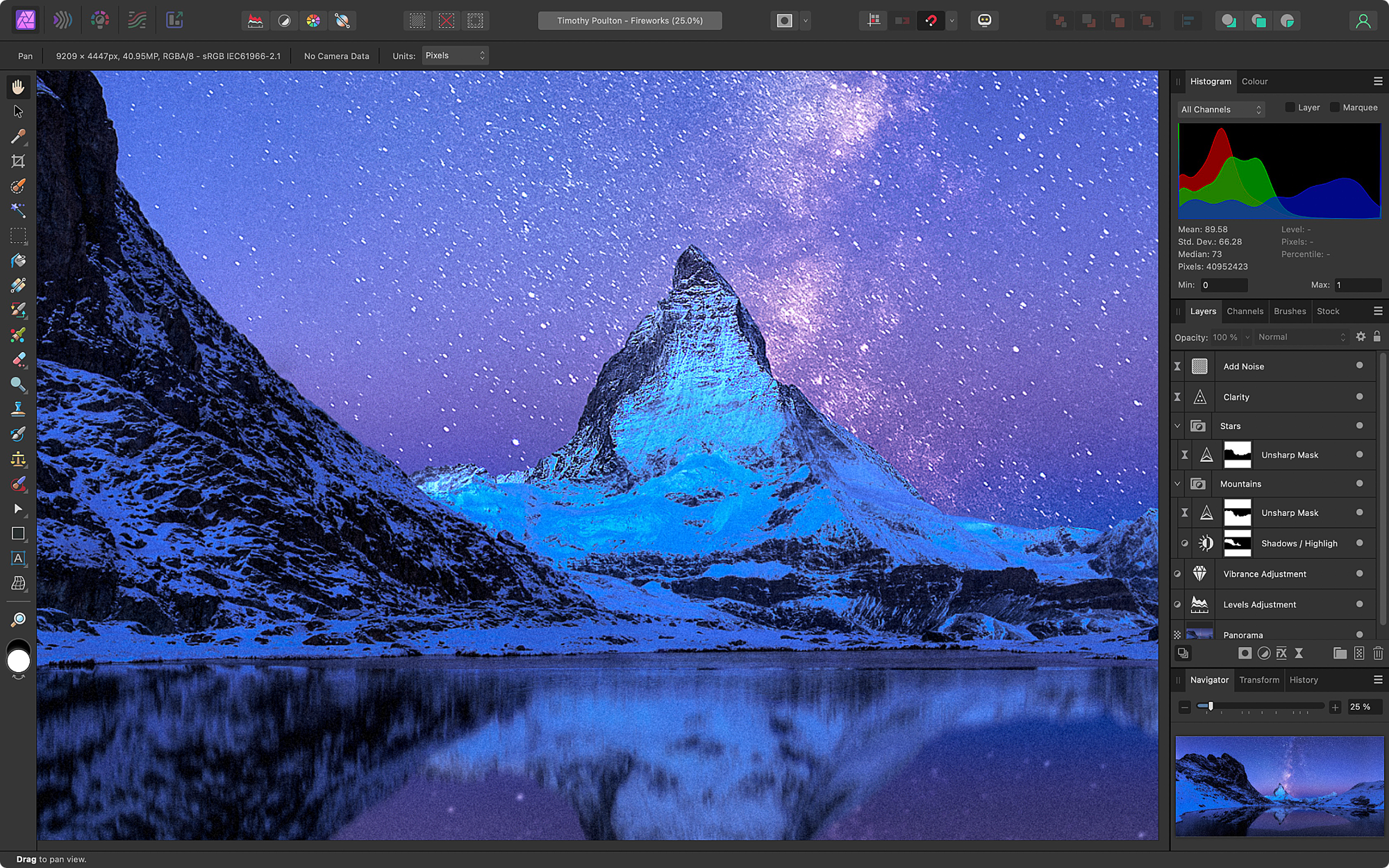Drag the Navigator zoom slider
Image resolution: width=1389 pixels, height=868 pixels.
click(x=1207, y=707)
